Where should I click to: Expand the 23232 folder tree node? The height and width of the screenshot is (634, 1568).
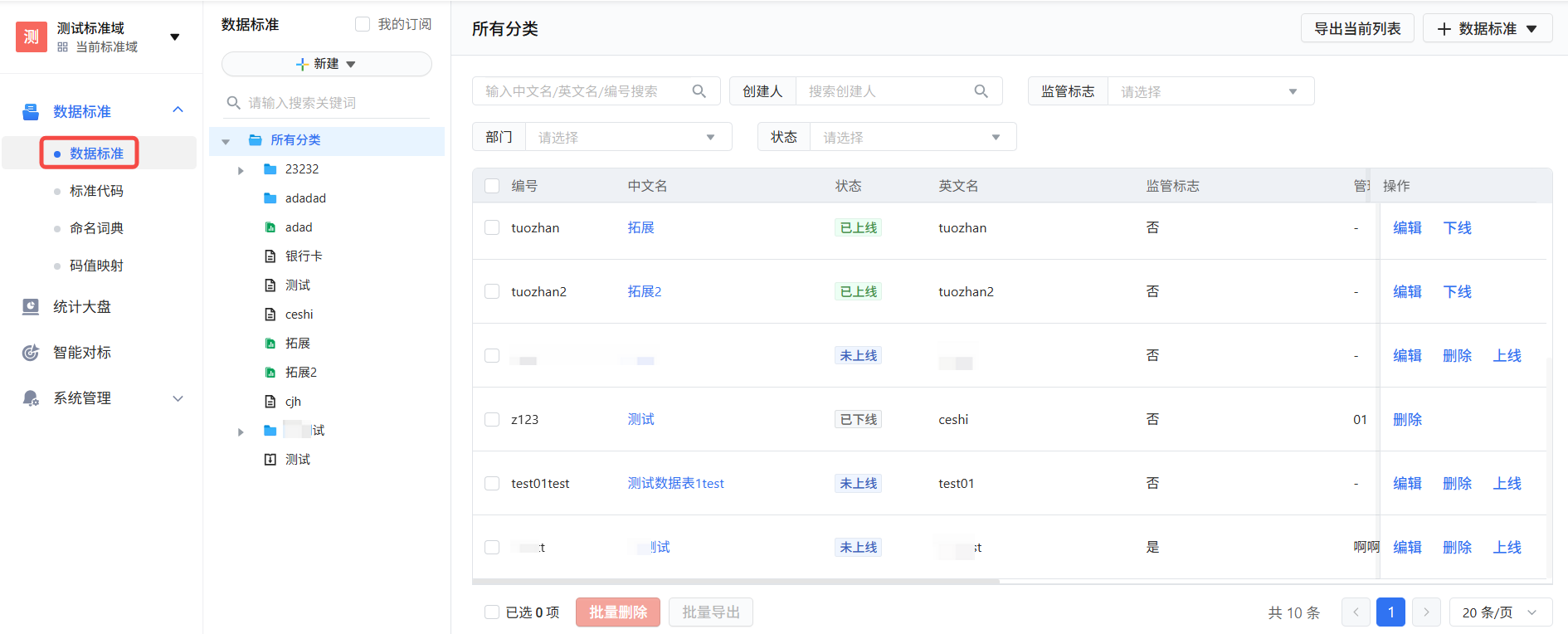(241, 170)
